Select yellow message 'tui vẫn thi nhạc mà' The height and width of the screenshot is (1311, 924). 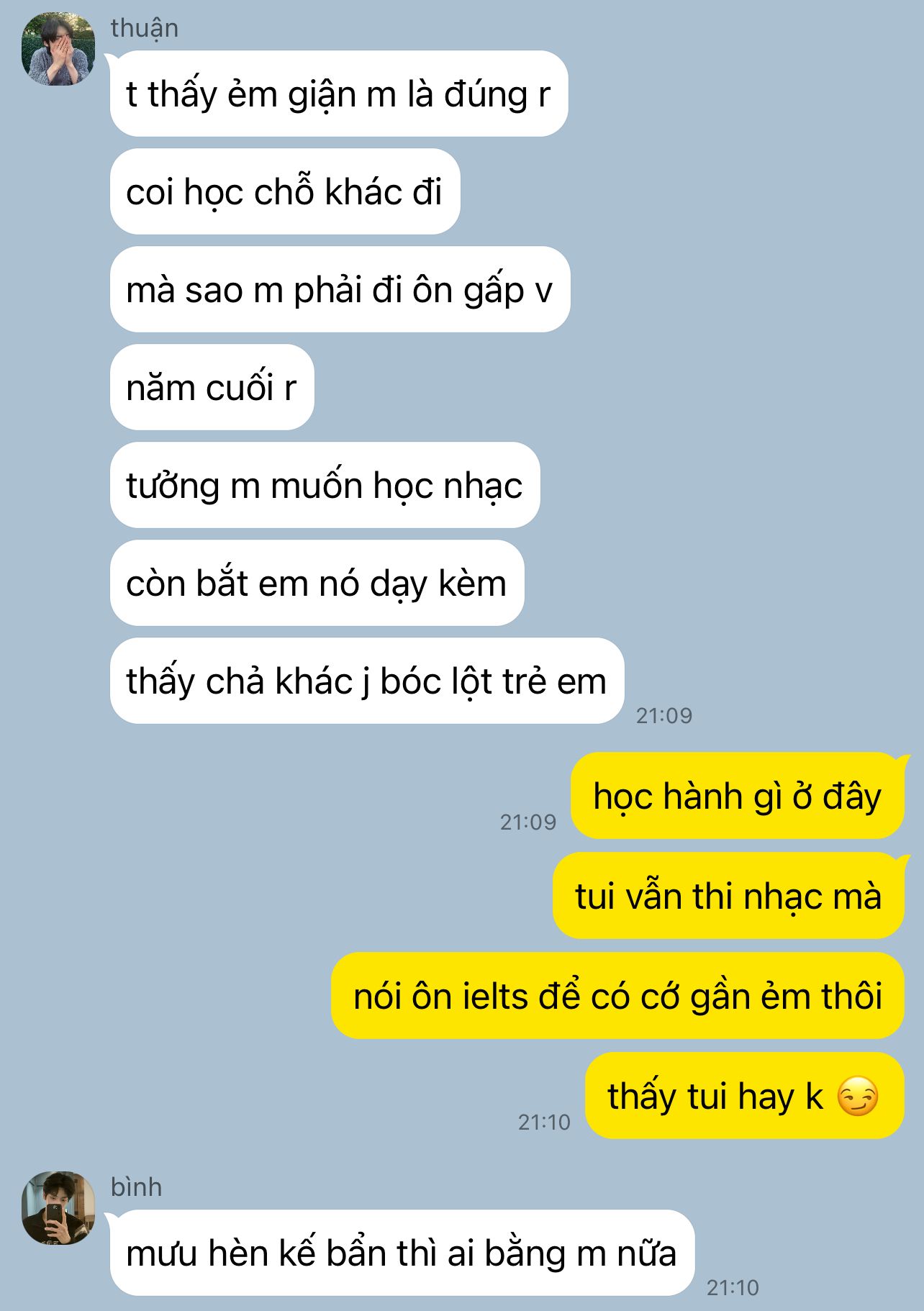728,896
